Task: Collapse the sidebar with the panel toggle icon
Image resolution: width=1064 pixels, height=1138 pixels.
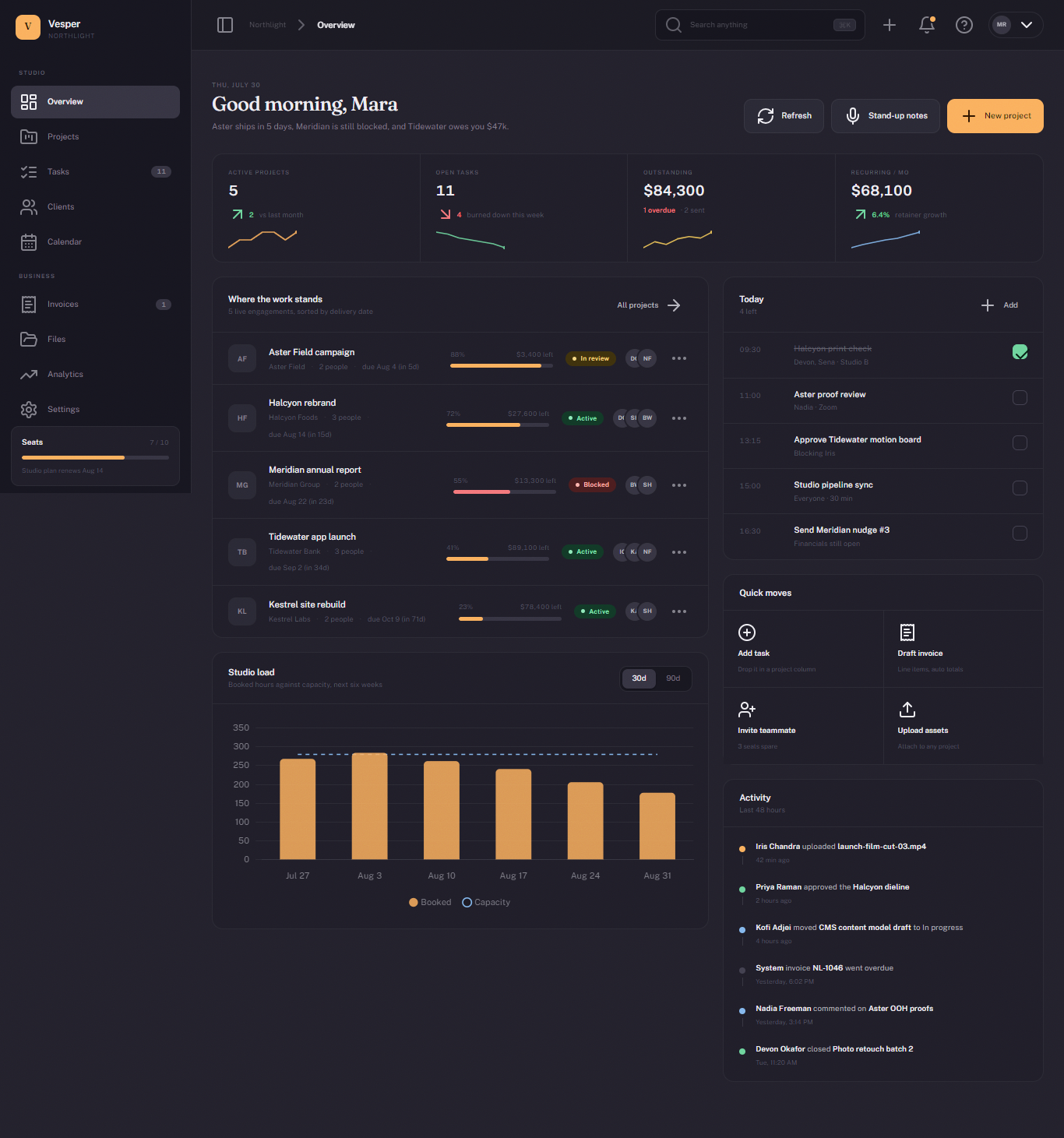Action: [x=225, y=25]
